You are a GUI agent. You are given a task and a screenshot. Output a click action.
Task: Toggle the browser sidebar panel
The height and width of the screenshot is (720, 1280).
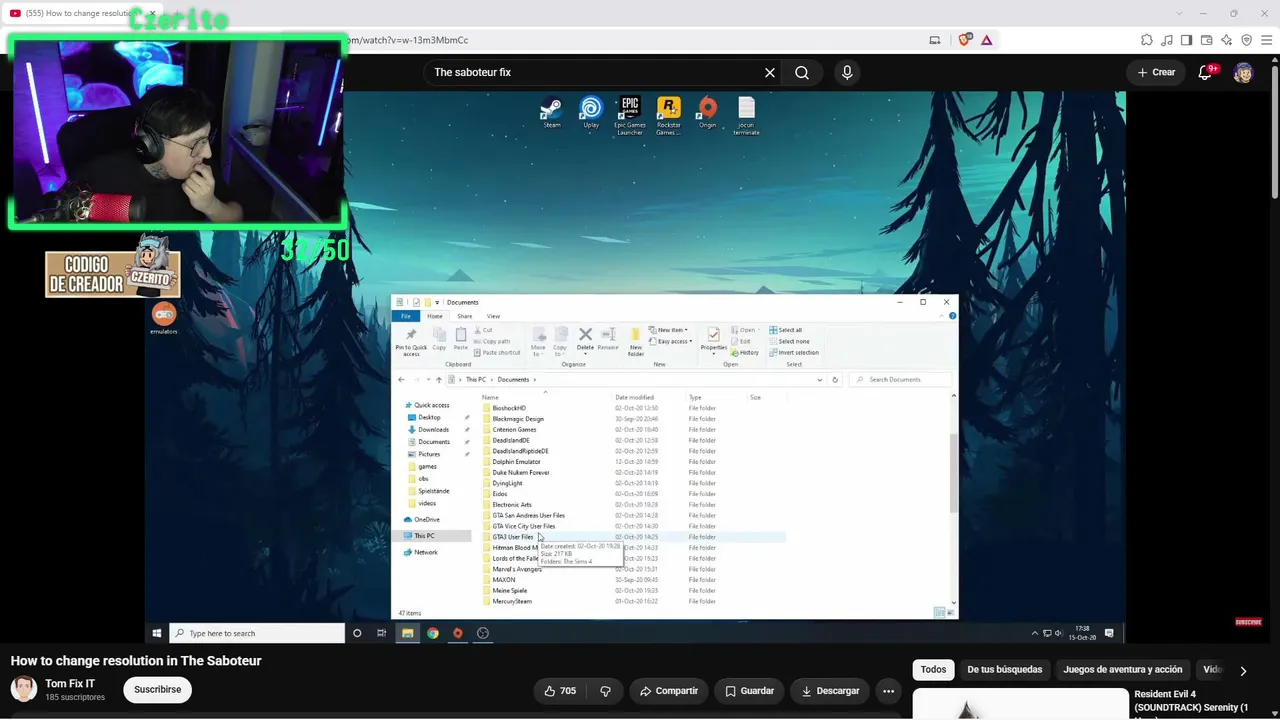[x=1187, y=40]
